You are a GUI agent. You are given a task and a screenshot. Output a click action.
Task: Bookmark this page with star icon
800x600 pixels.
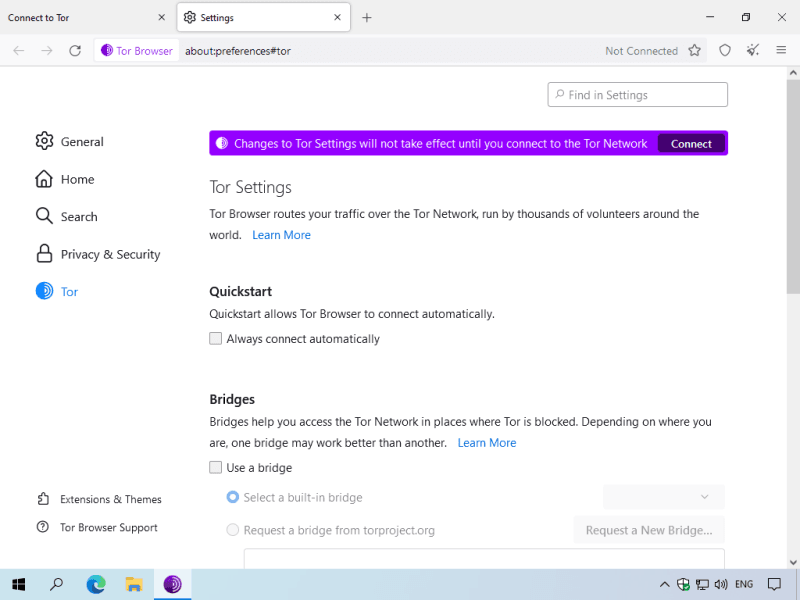coord(695,51)
